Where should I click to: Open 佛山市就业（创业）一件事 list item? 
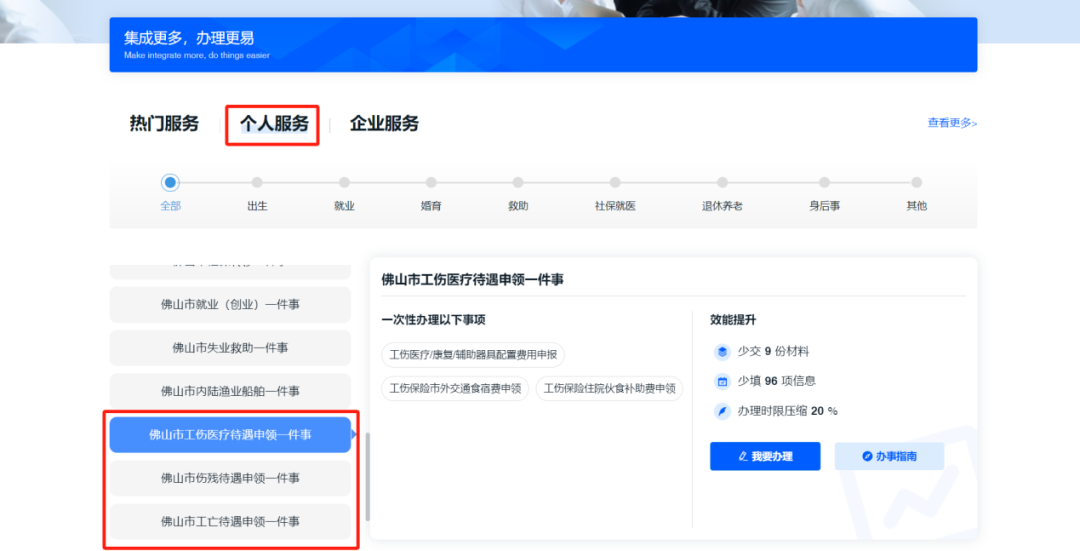pos(230,304)
